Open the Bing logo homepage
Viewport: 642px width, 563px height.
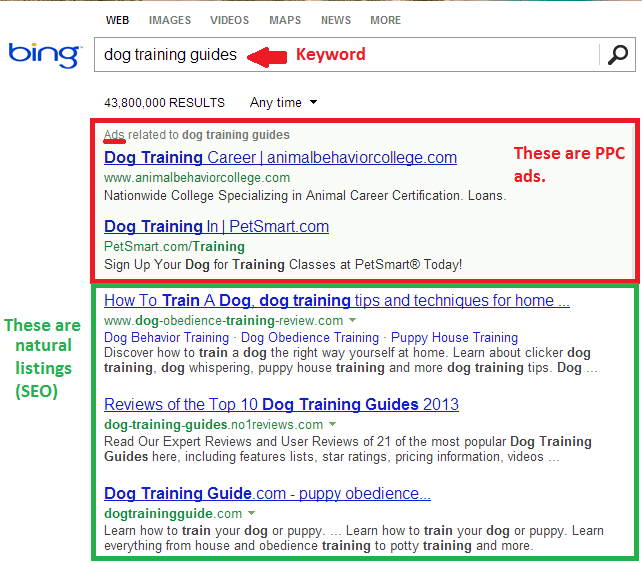(x=45, y=55)
